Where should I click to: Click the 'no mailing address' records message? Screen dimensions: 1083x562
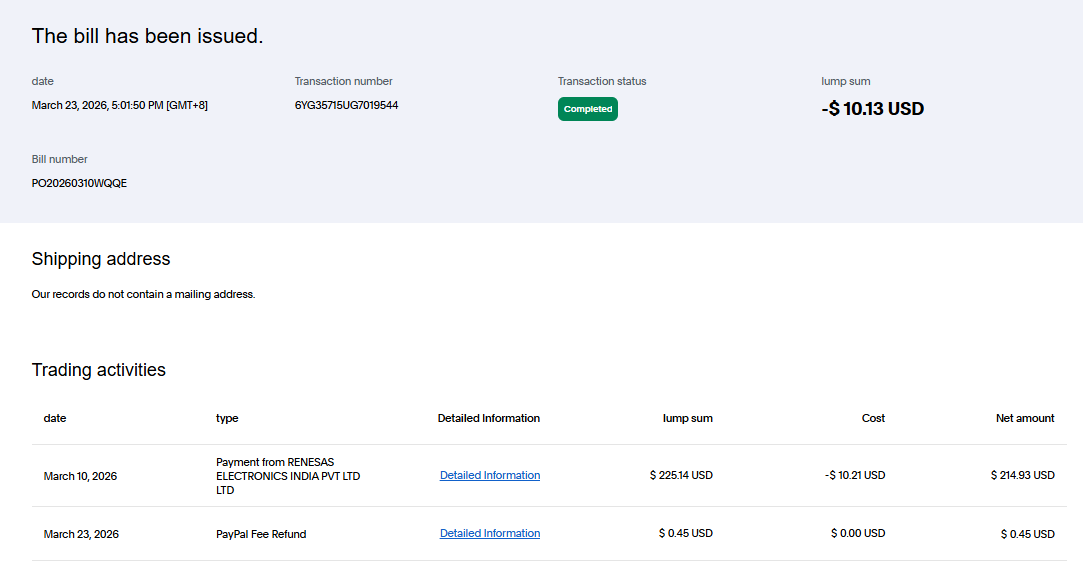(x=143, y=295)
